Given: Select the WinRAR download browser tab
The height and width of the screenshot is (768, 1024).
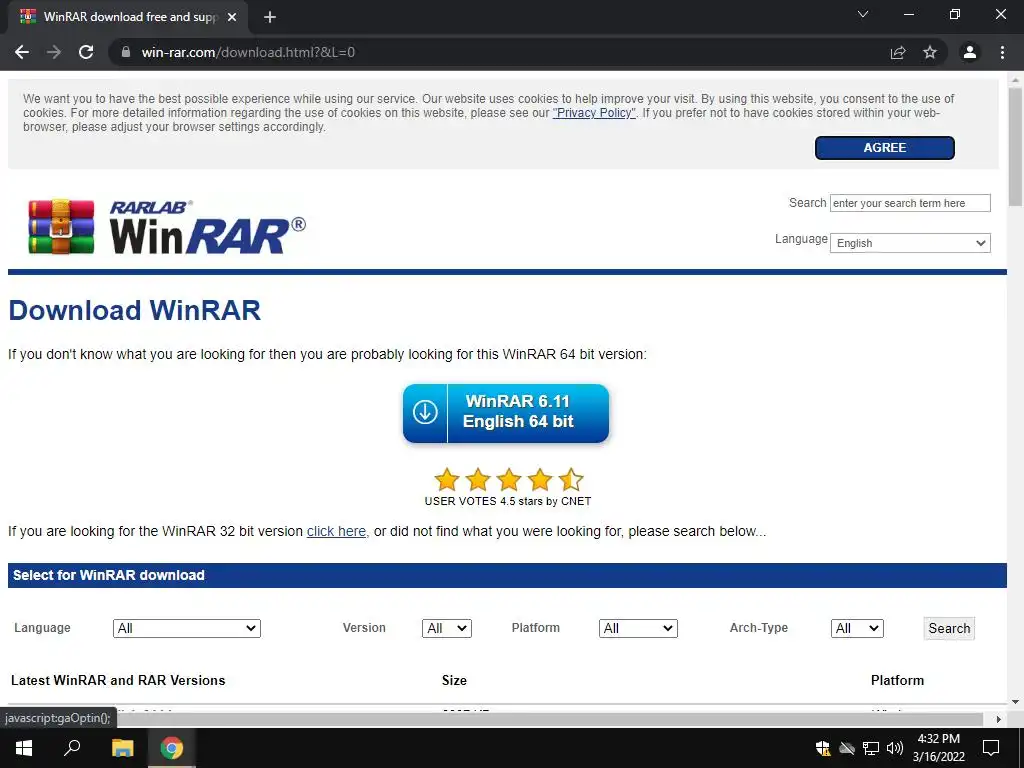Looking at the screenshot, I should click(x=128, y=17).
